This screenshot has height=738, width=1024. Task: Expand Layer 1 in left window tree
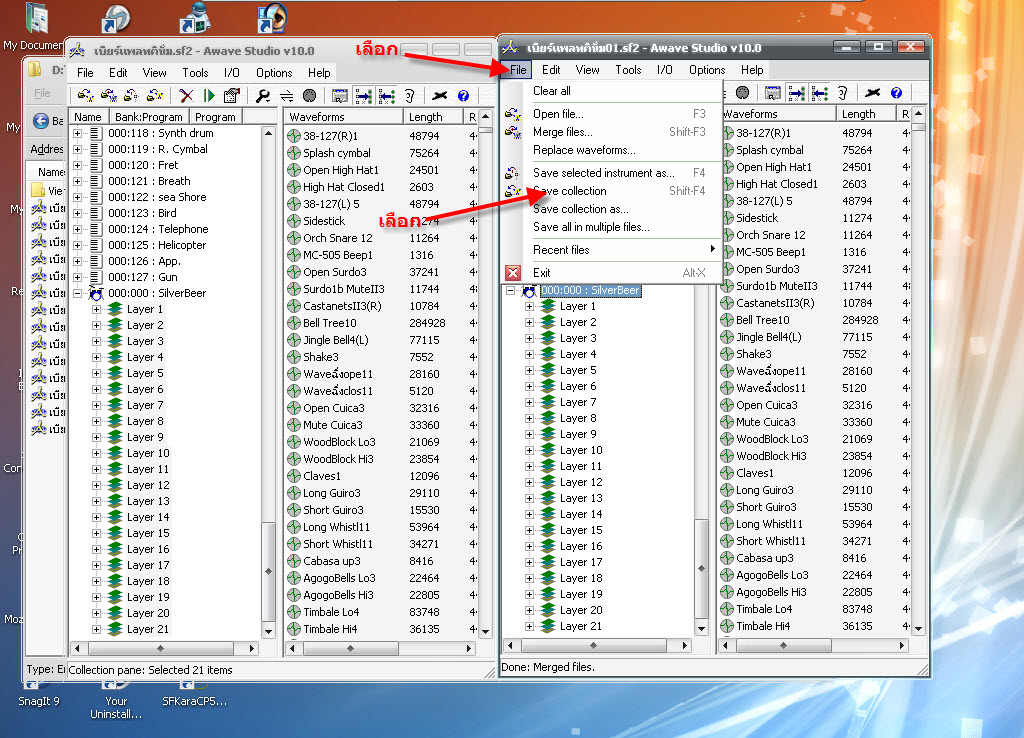coord(97,310)
